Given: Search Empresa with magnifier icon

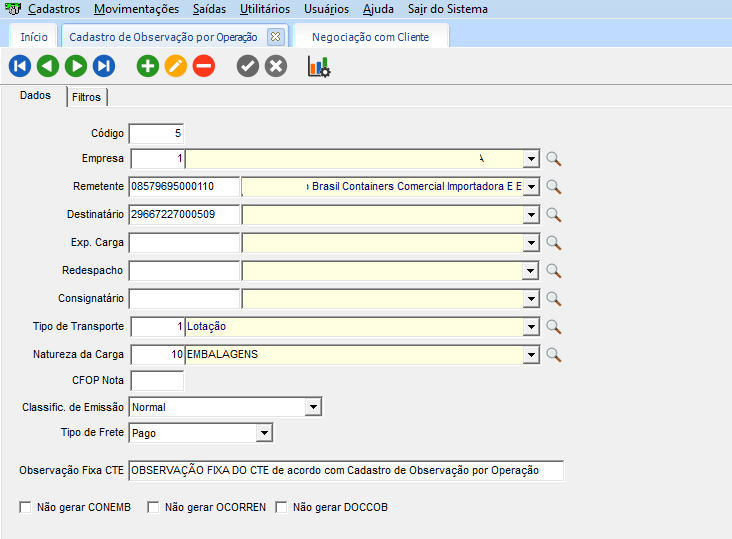Looking at the screenshot, I should (554, 159).
